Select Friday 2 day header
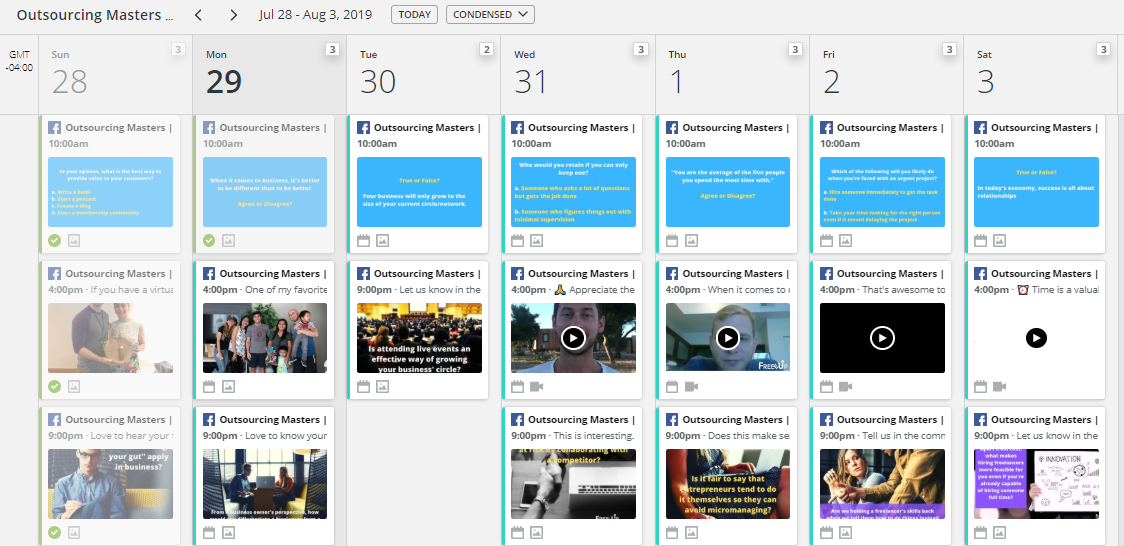 click(x=886, y=74)
